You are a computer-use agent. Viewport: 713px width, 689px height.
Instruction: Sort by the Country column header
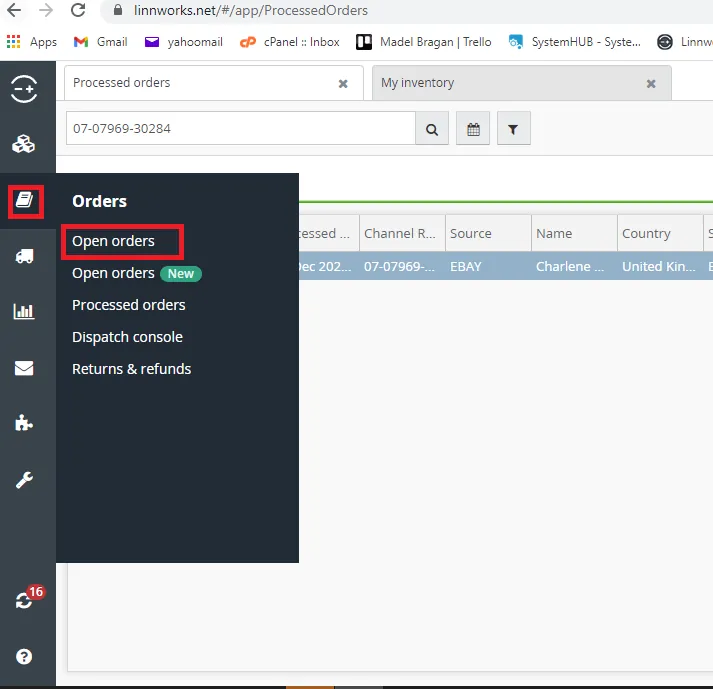(660, 233)
